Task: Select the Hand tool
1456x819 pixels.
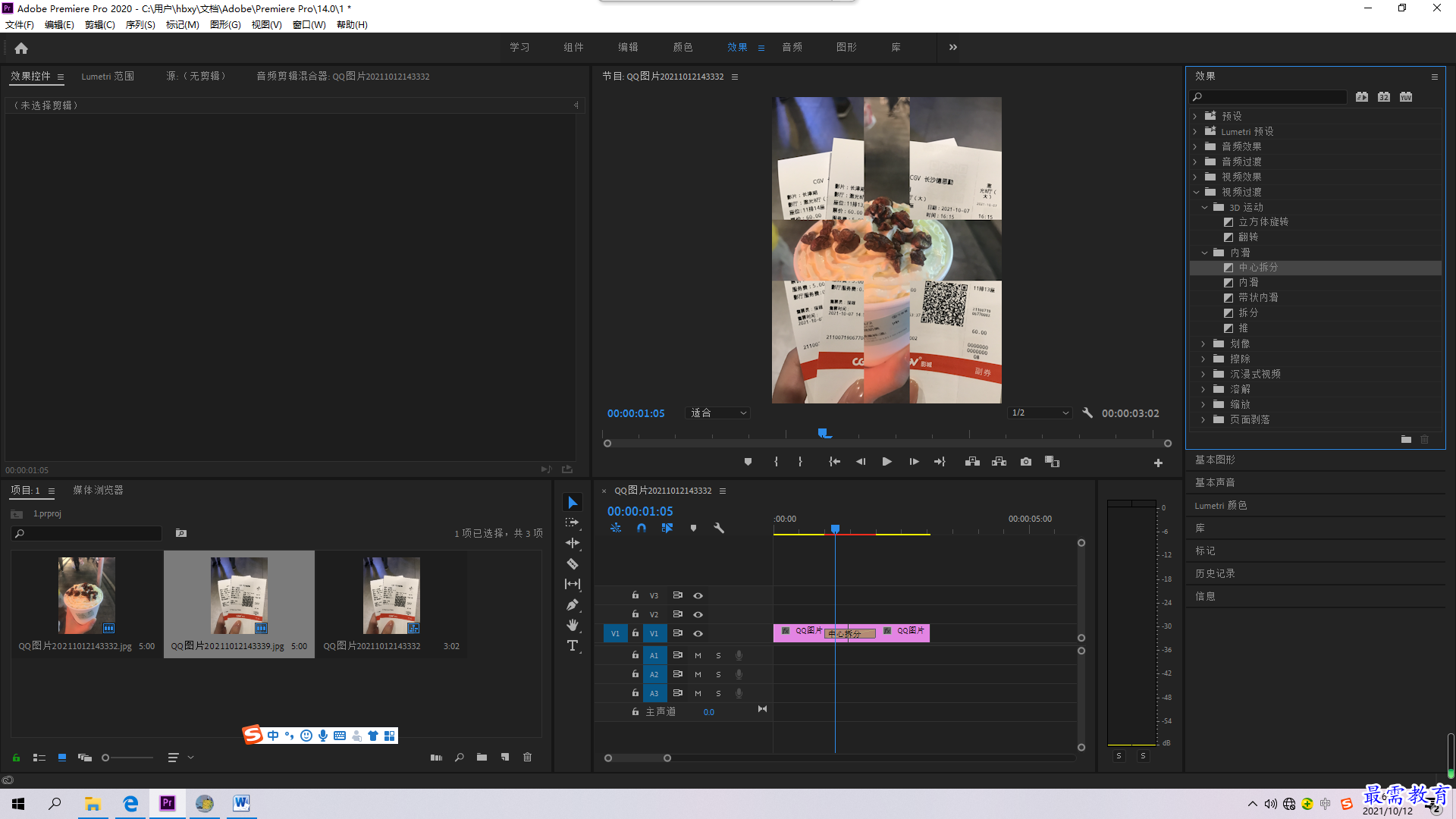Action: (x=573, y=625)
